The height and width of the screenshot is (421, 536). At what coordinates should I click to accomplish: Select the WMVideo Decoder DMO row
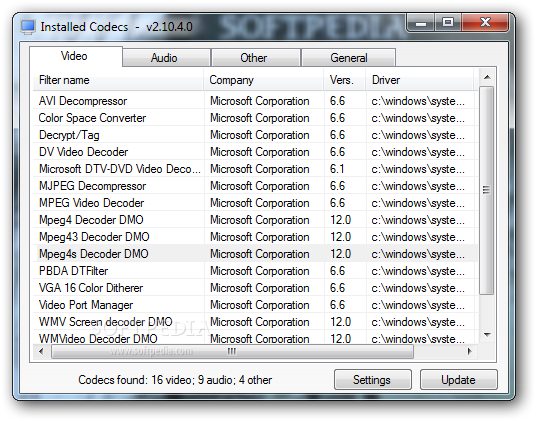pos(255,338)
